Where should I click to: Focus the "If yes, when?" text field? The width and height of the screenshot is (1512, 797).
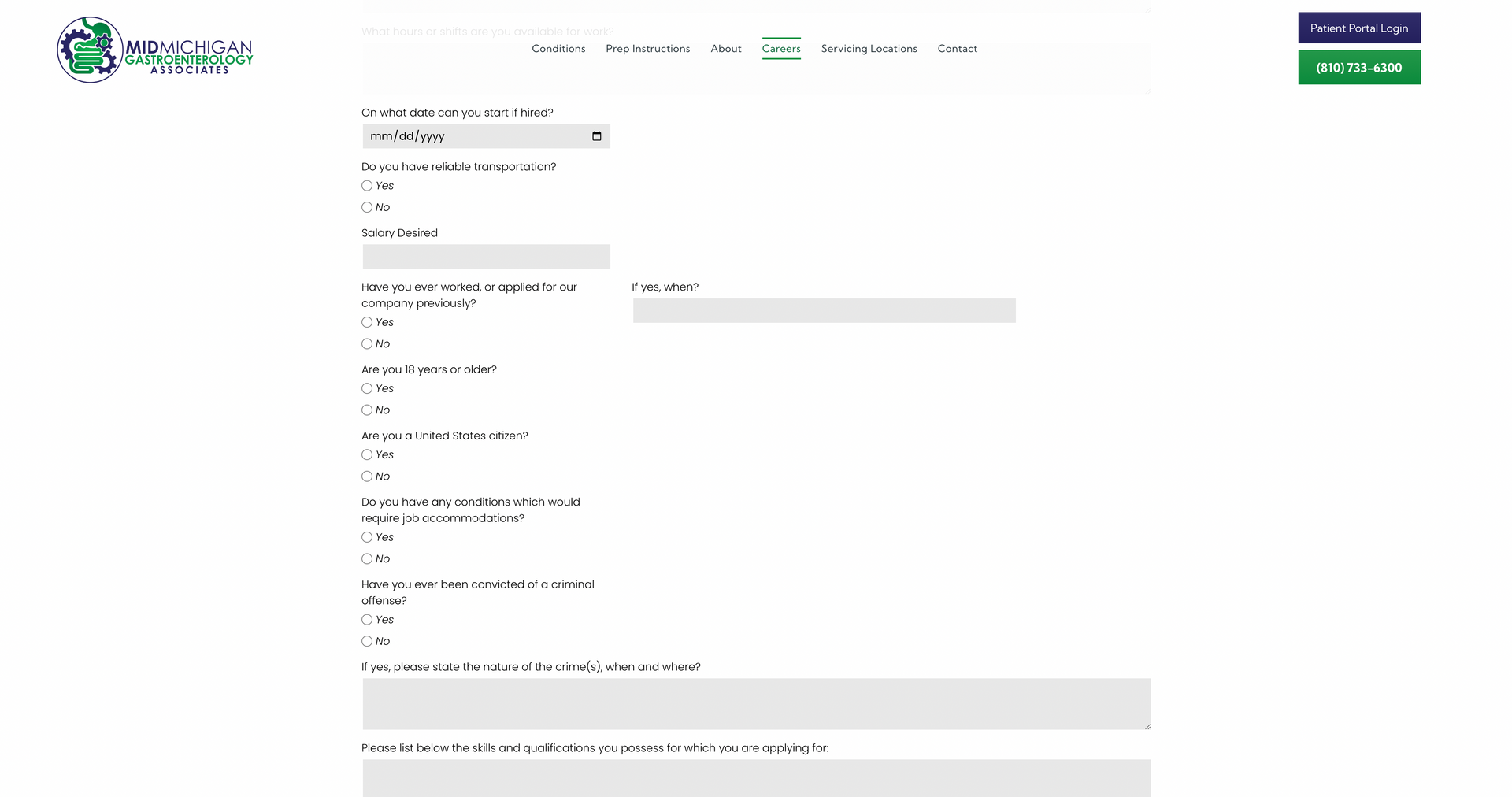tap(824, 310)
